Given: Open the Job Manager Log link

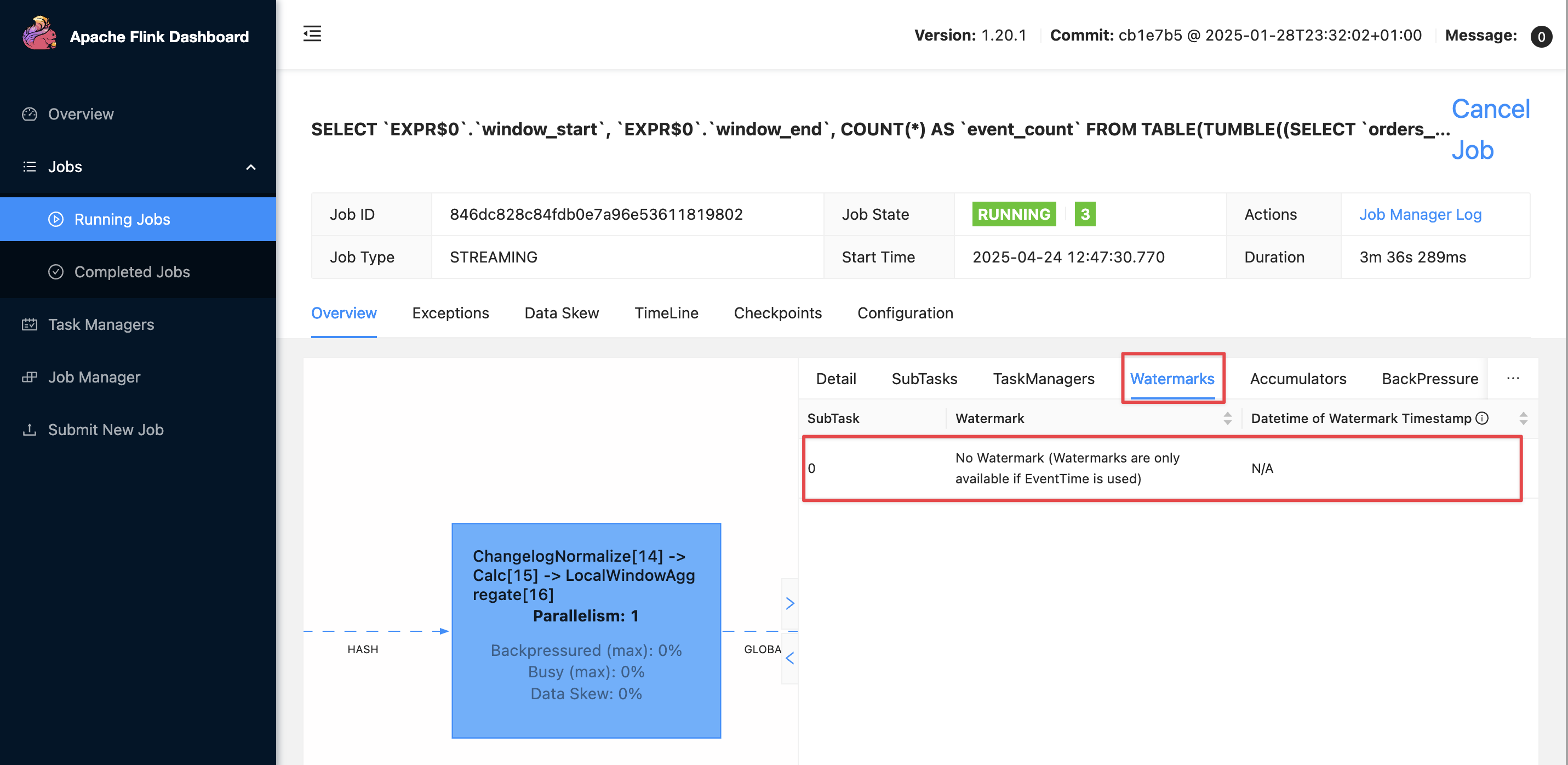Looking at the screenshot, I should tap(1420, 214).
